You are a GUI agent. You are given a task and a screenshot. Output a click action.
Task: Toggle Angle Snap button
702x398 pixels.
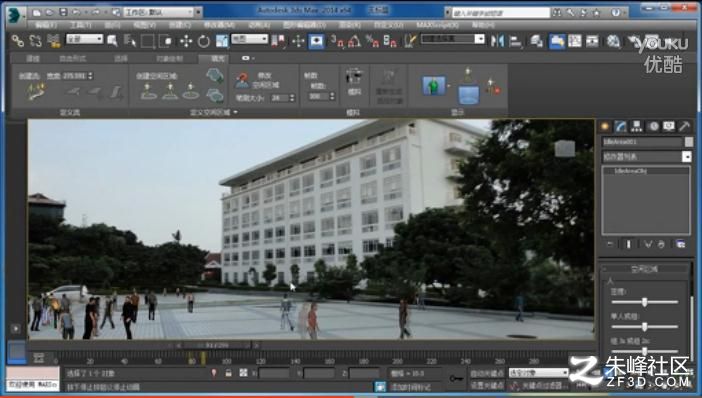click(354, 41)
